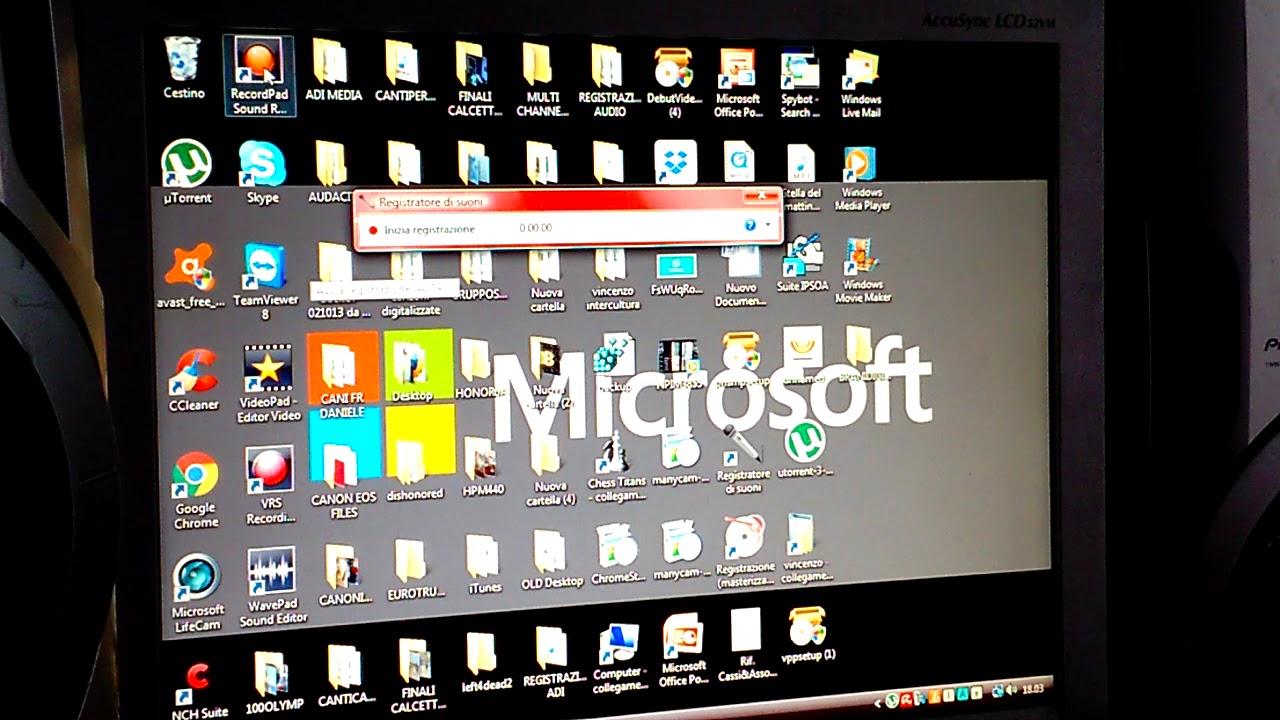
Task: Select the DebutVide... (4) installer
Action: coord(674,82)
